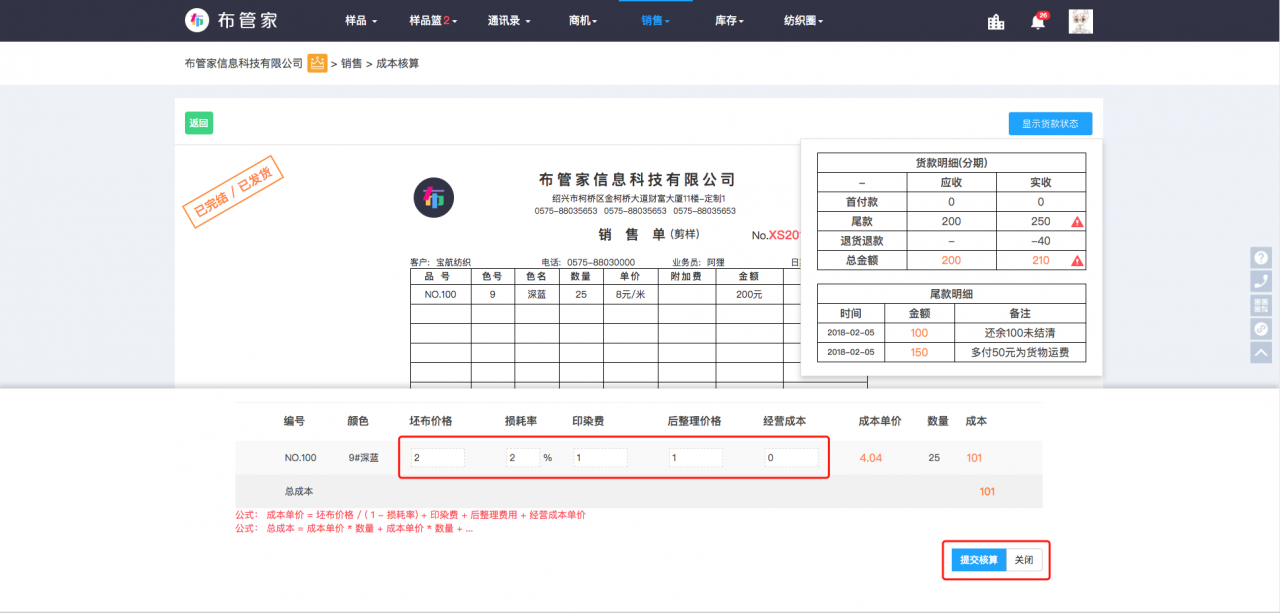The image size is (1280, 613).
Task: Click the 成本 column header
Action: (x=976, y=421)
